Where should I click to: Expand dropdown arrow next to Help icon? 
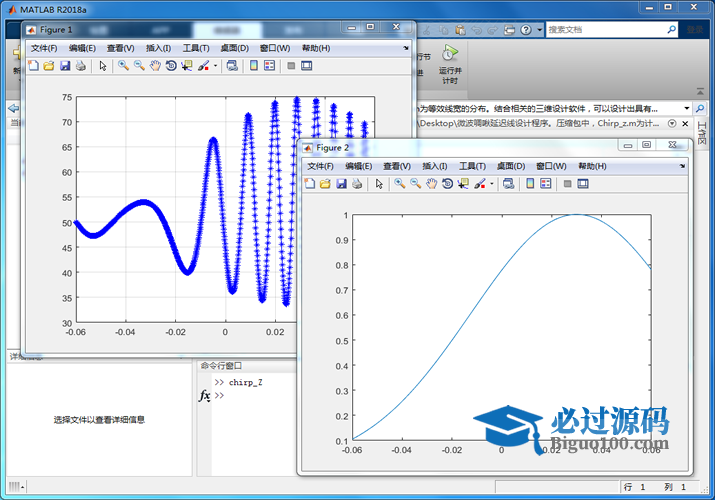(539, 30)
